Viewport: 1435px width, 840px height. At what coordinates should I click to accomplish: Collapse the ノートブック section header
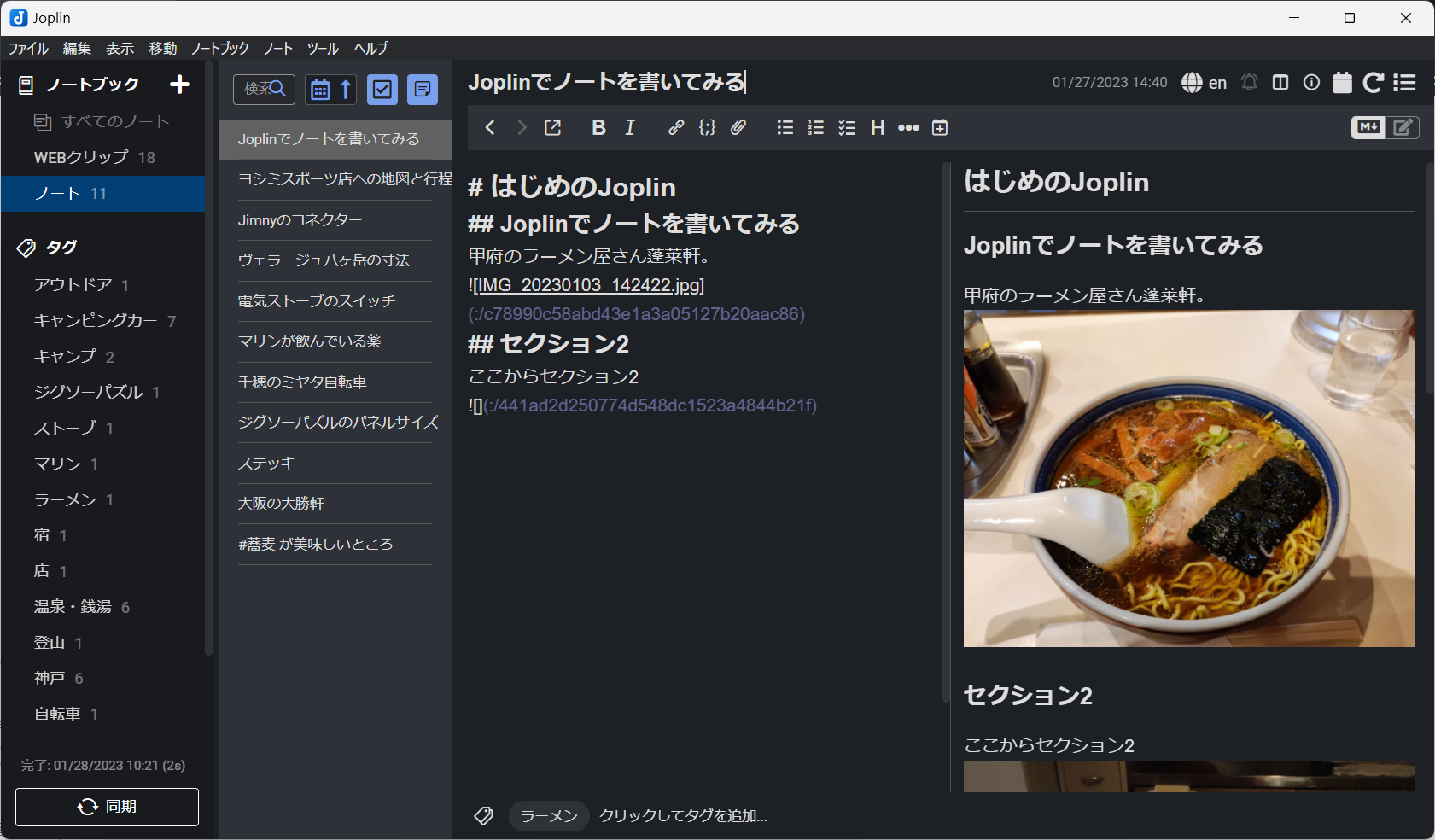[79, 85]
